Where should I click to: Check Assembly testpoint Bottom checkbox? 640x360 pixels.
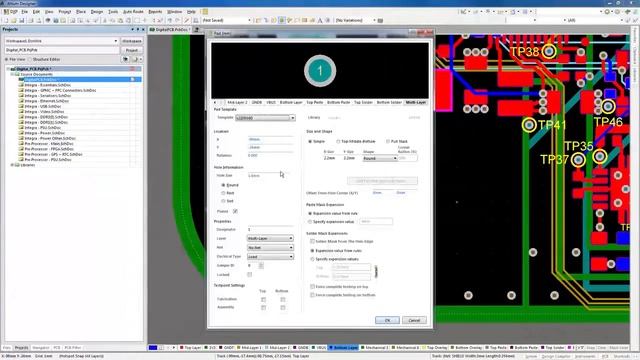282,307
